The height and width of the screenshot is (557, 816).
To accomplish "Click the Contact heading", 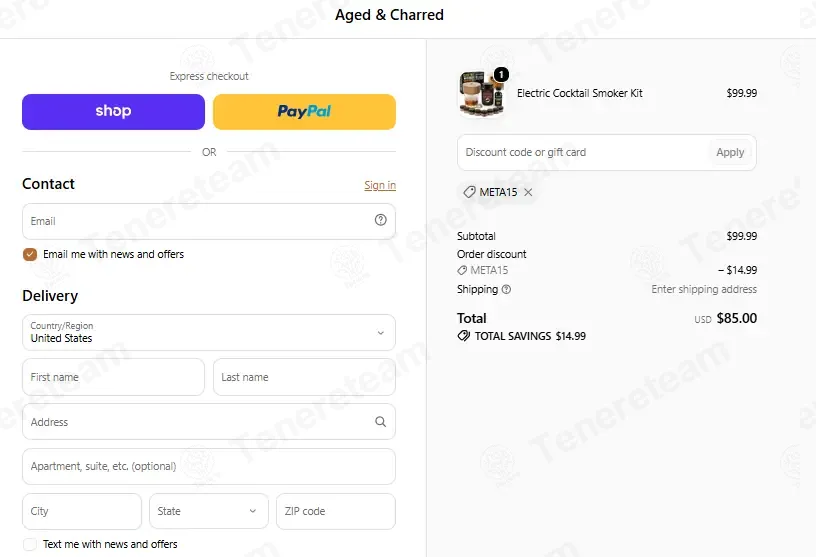I will pyautogui.click(x=48, y=184).
